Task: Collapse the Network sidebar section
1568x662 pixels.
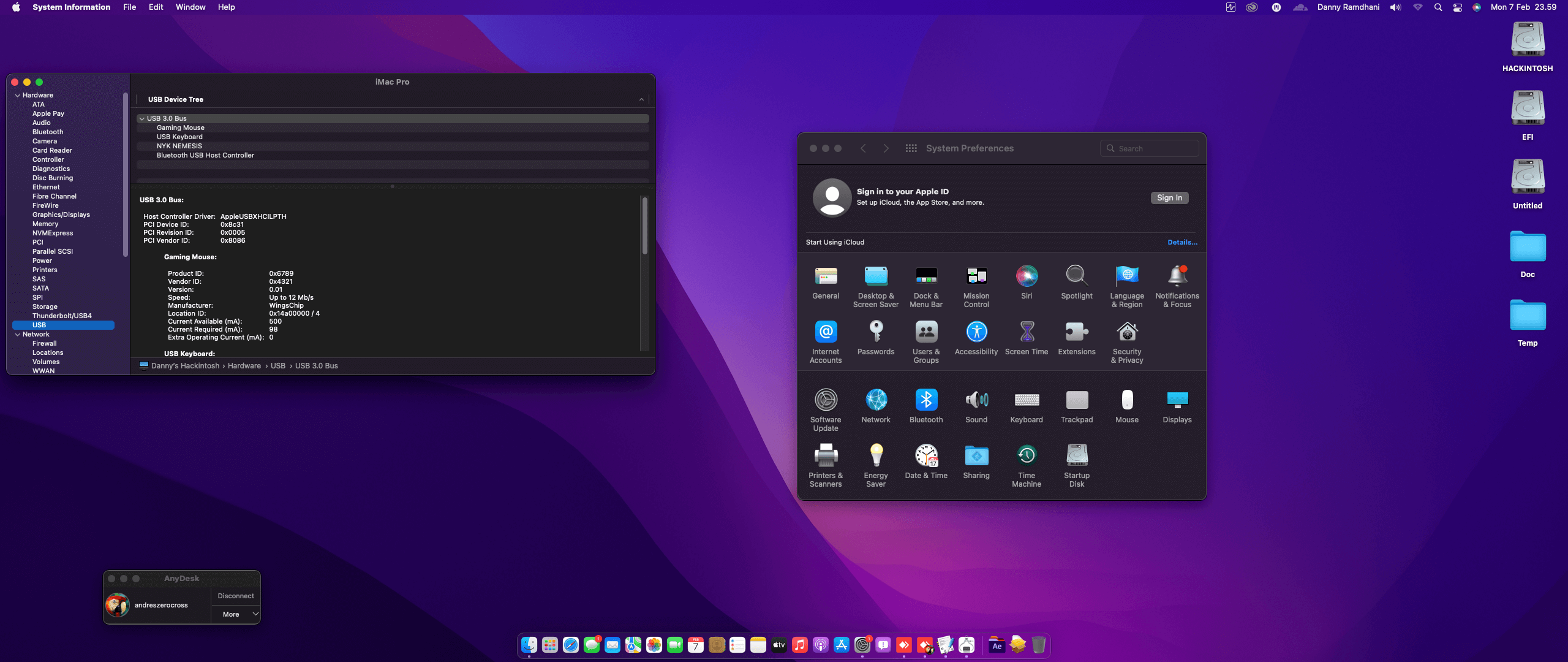Action: 18,335
